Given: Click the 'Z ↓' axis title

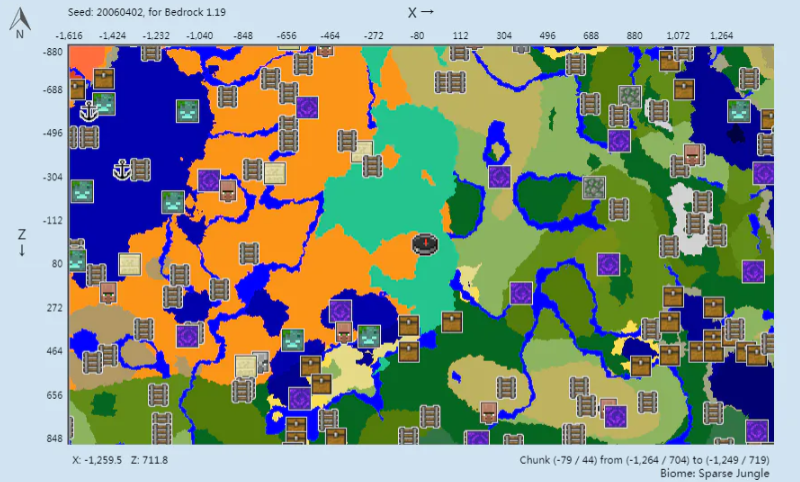Looking at the screenshot, I should tap(21, 242).
